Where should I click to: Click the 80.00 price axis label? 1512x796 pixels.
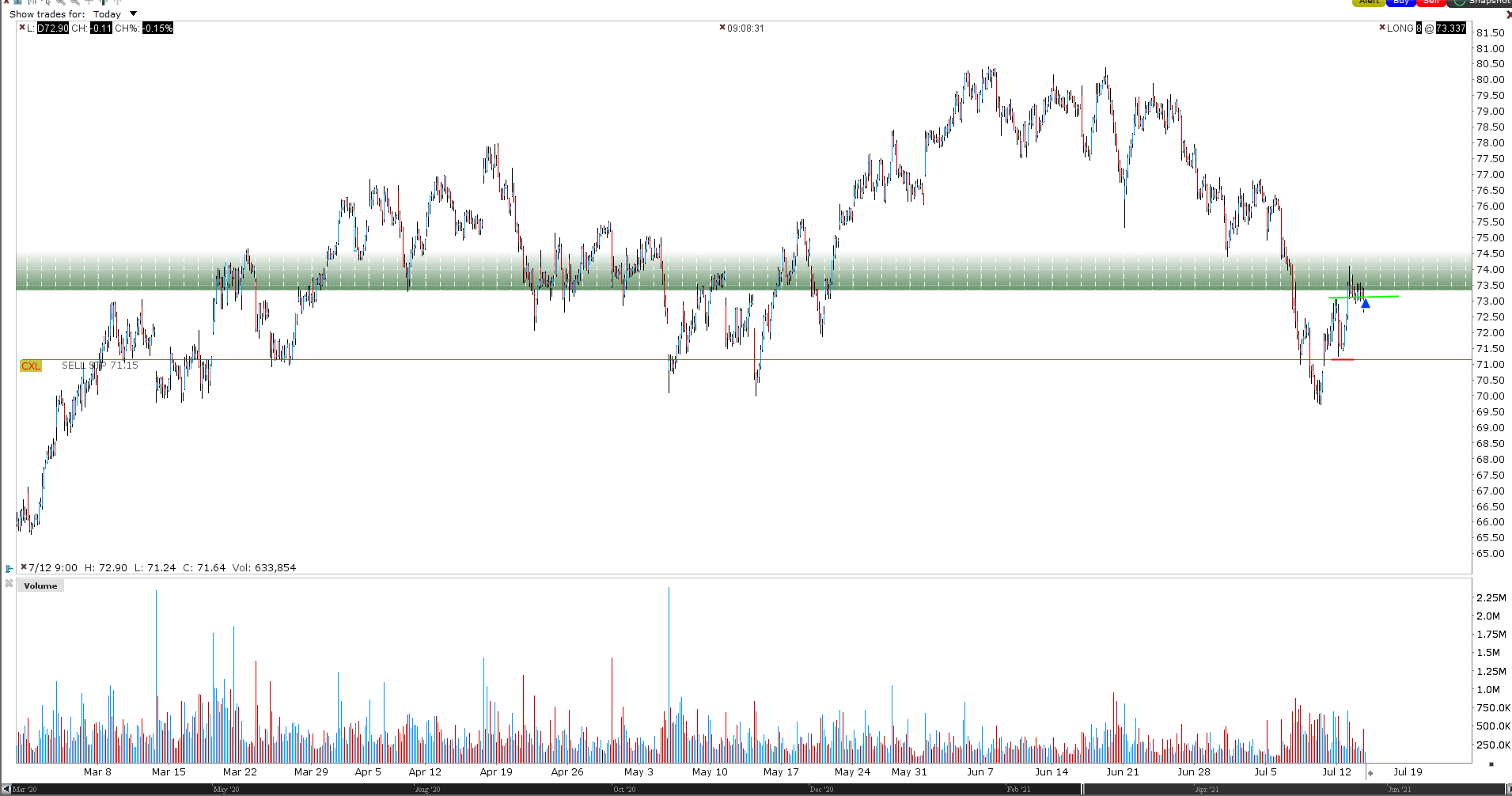(1491, 80)
